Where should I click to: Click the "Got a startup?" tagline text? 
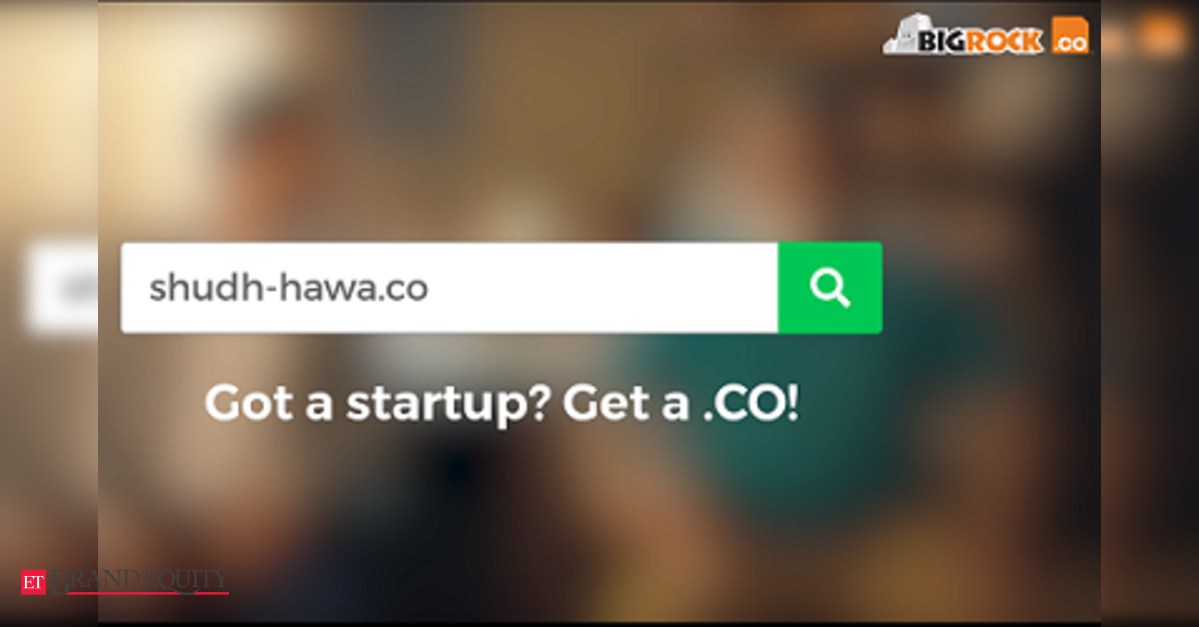tap(378, 403)
